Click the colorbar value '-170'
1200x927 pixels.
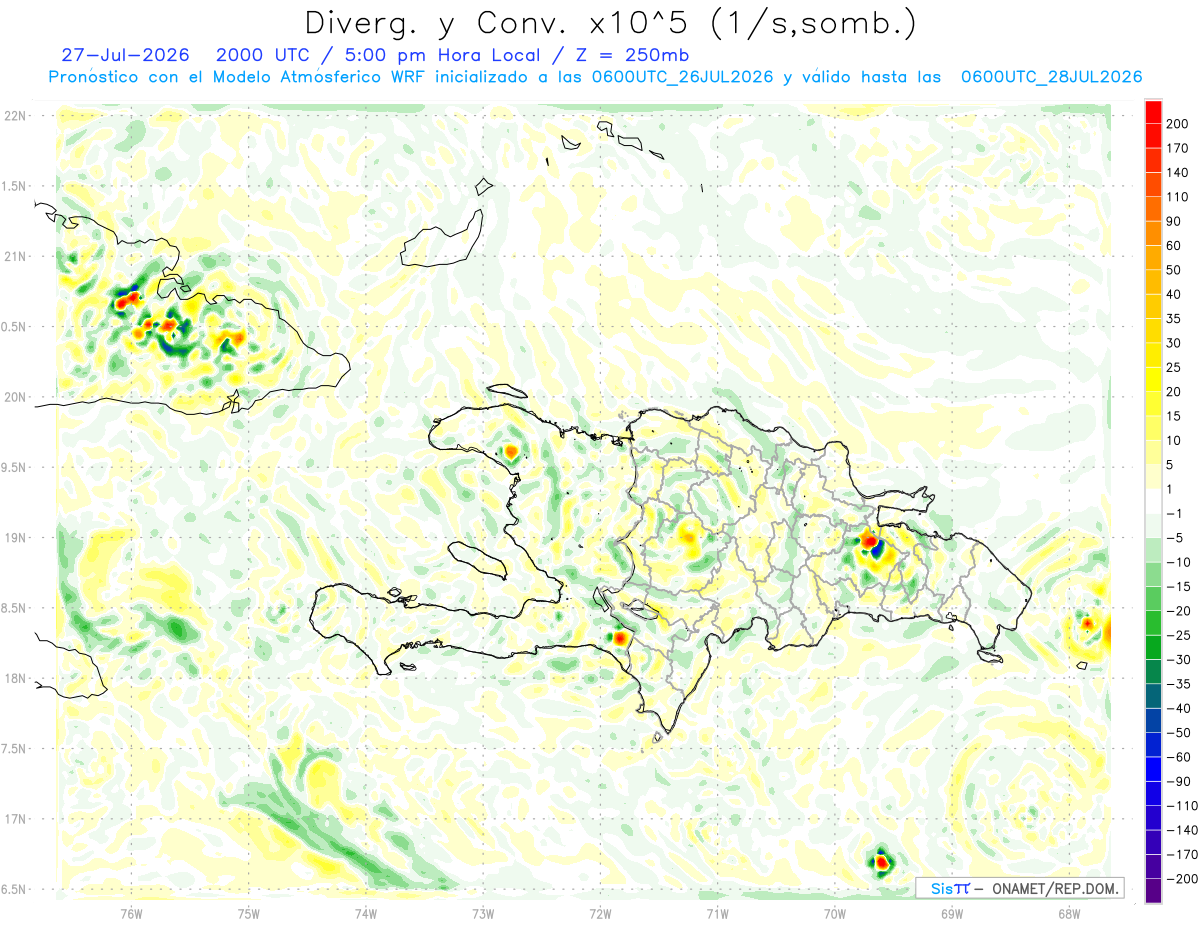point(1180,854)
